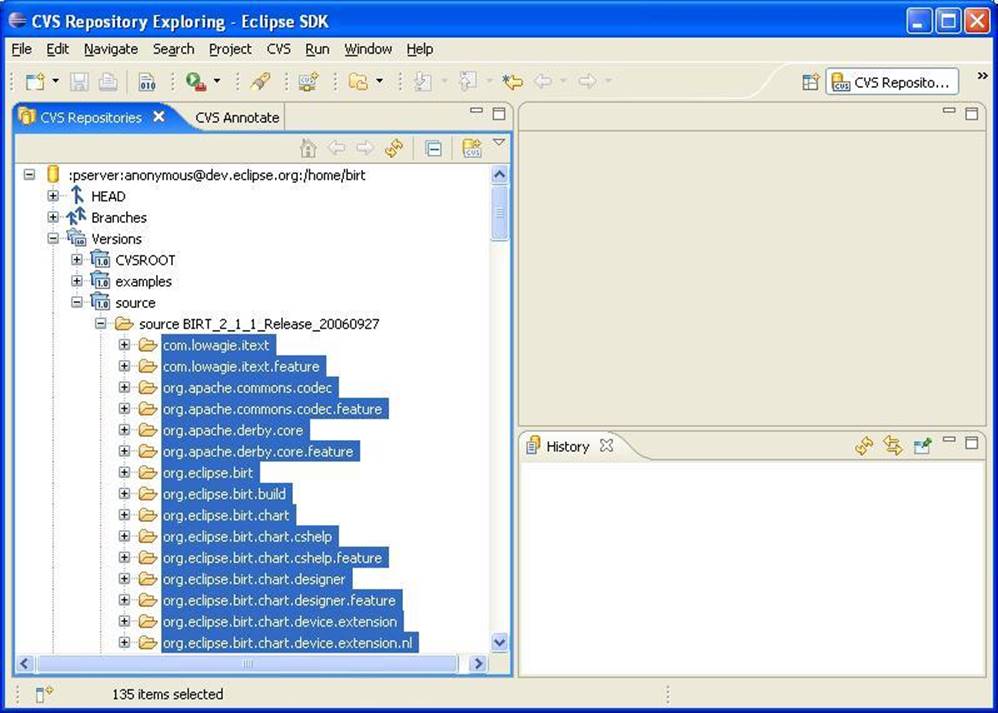The image size is (998, 713).
Task: Close the History view tab
Action: 606,446
